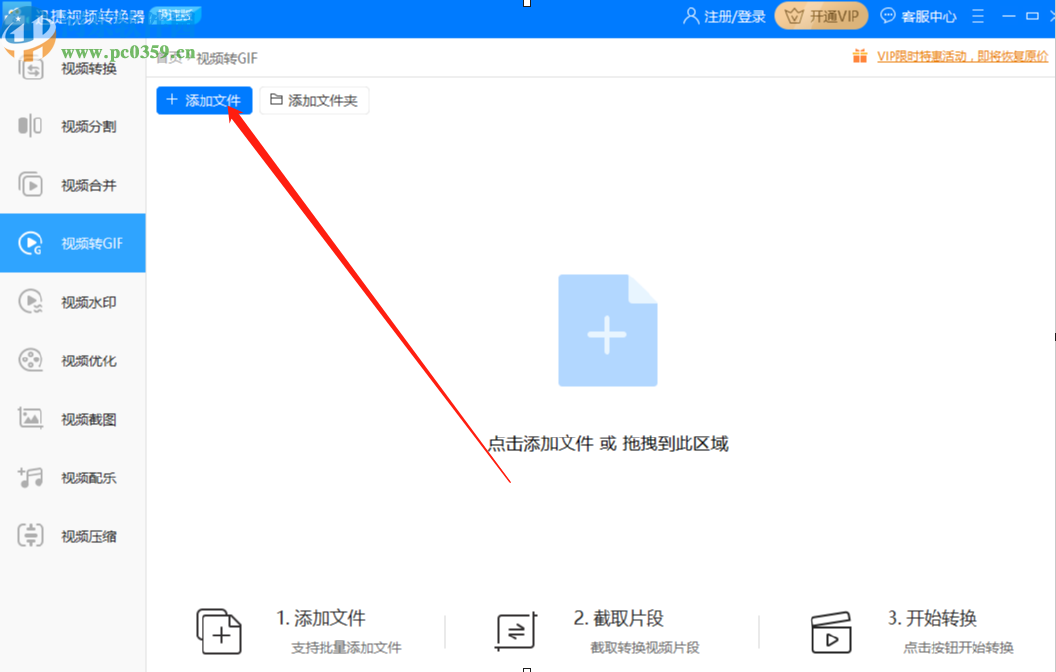The width and height of the screenshot is (1056, 672).
Task: Click the chat bubble icon for 客服中心
Action: [x=888, y=15]
